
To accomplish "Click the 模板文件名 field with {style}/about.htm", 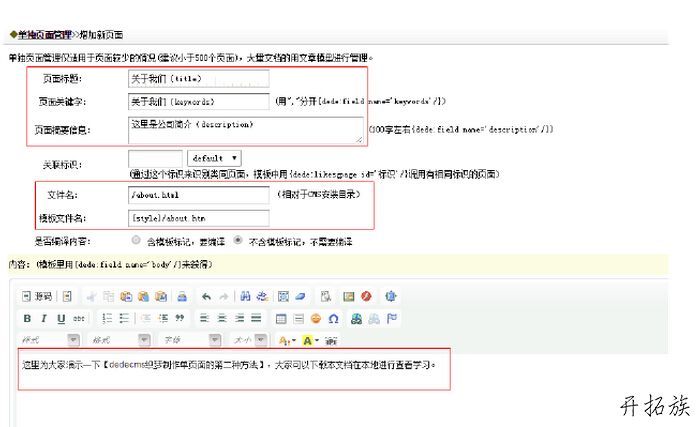I will 199,218.
